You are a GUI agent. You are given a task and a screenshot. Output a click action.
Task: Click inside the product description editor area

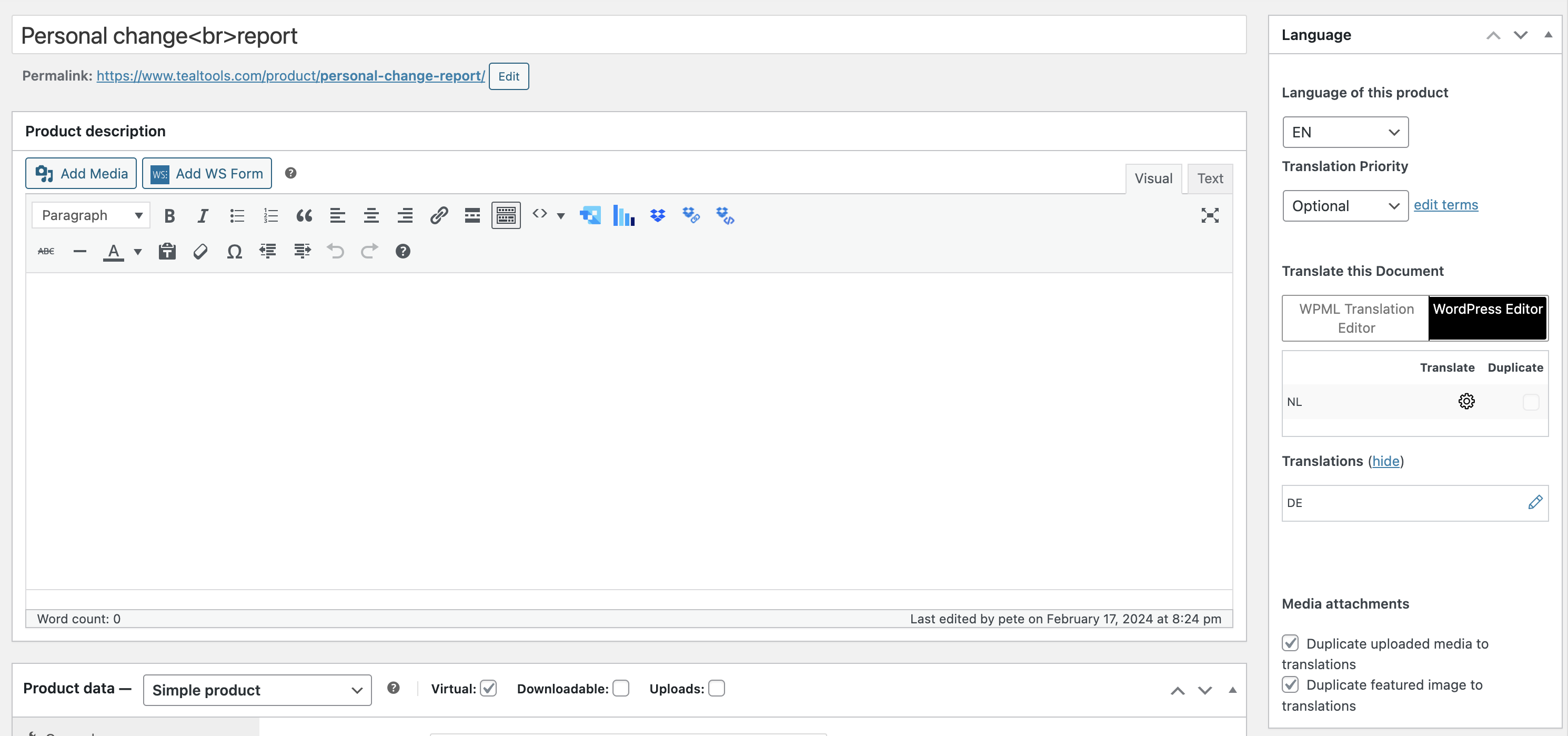629,431
